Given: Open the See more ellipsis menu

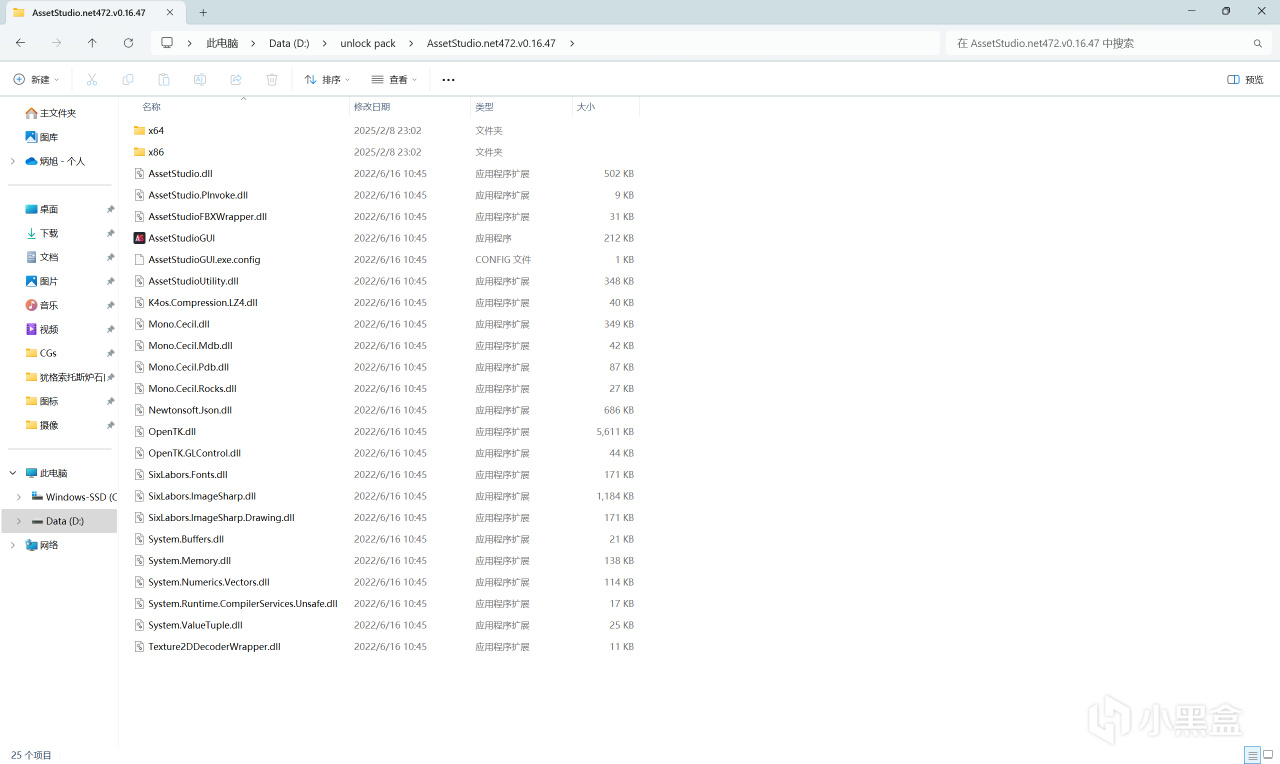Looking at the screenshot, I should pos(448,79).
